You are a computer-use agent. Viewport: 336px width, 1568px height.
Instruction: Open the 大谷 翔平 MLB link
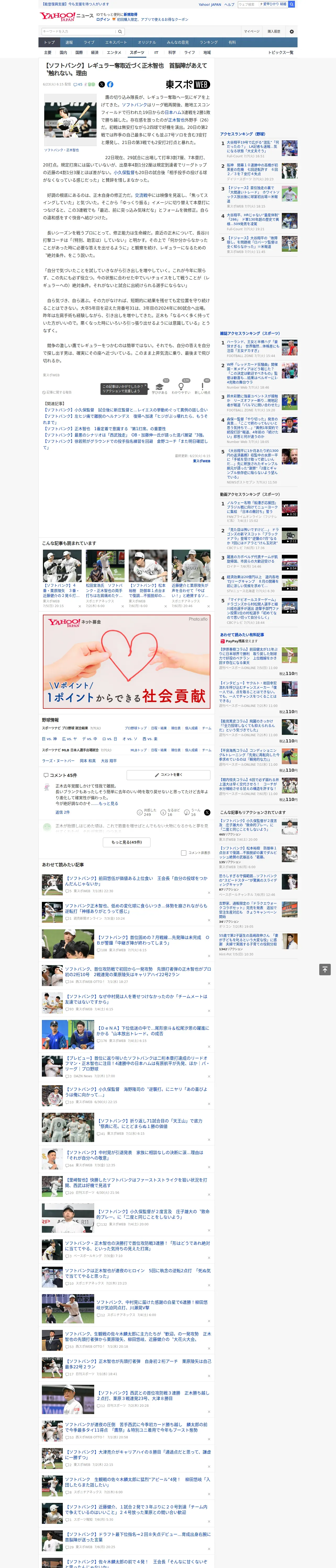tap(109, 761)
